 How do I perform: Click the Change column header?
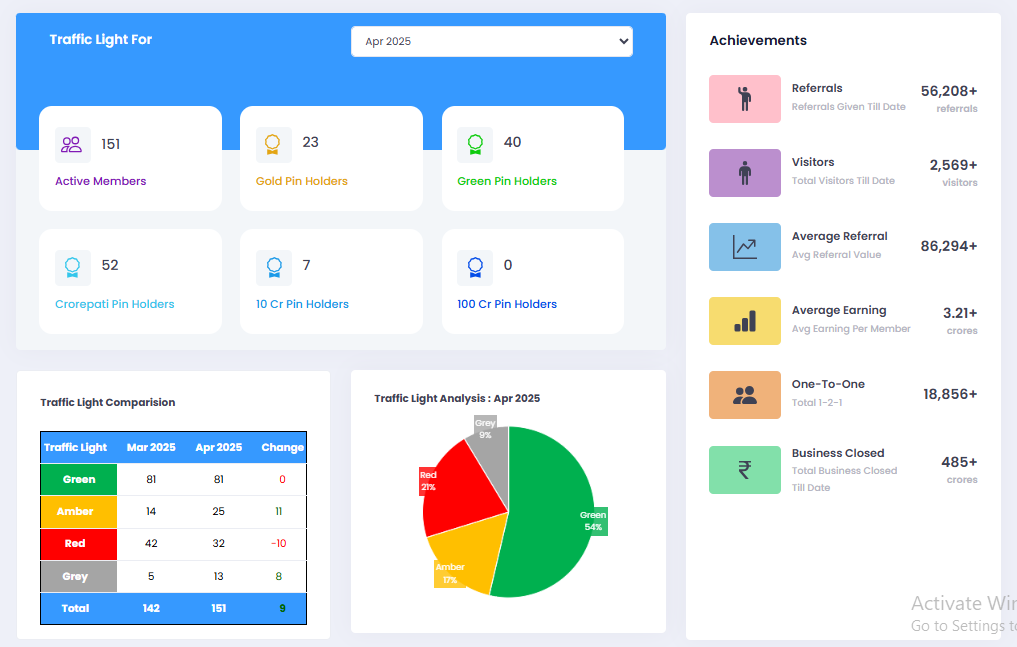(x=282, y=447)
